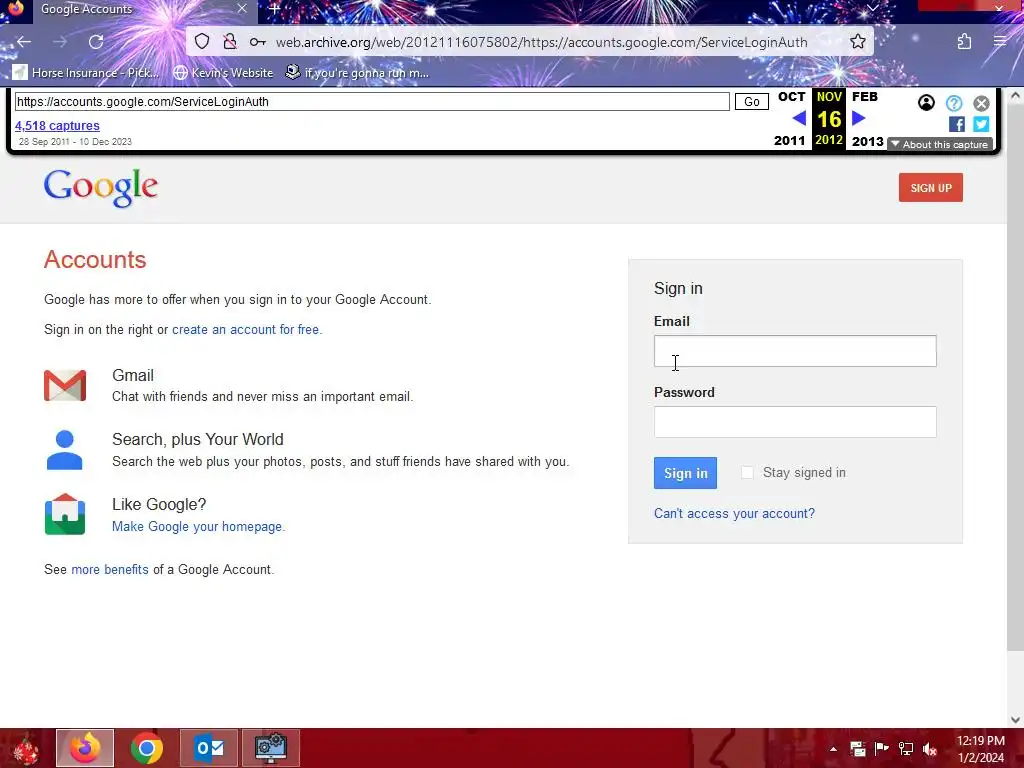Viewport: 1024px width, 768px height.
Task: Jump to year 2013 captures
Action: click(x=867, y=141)
